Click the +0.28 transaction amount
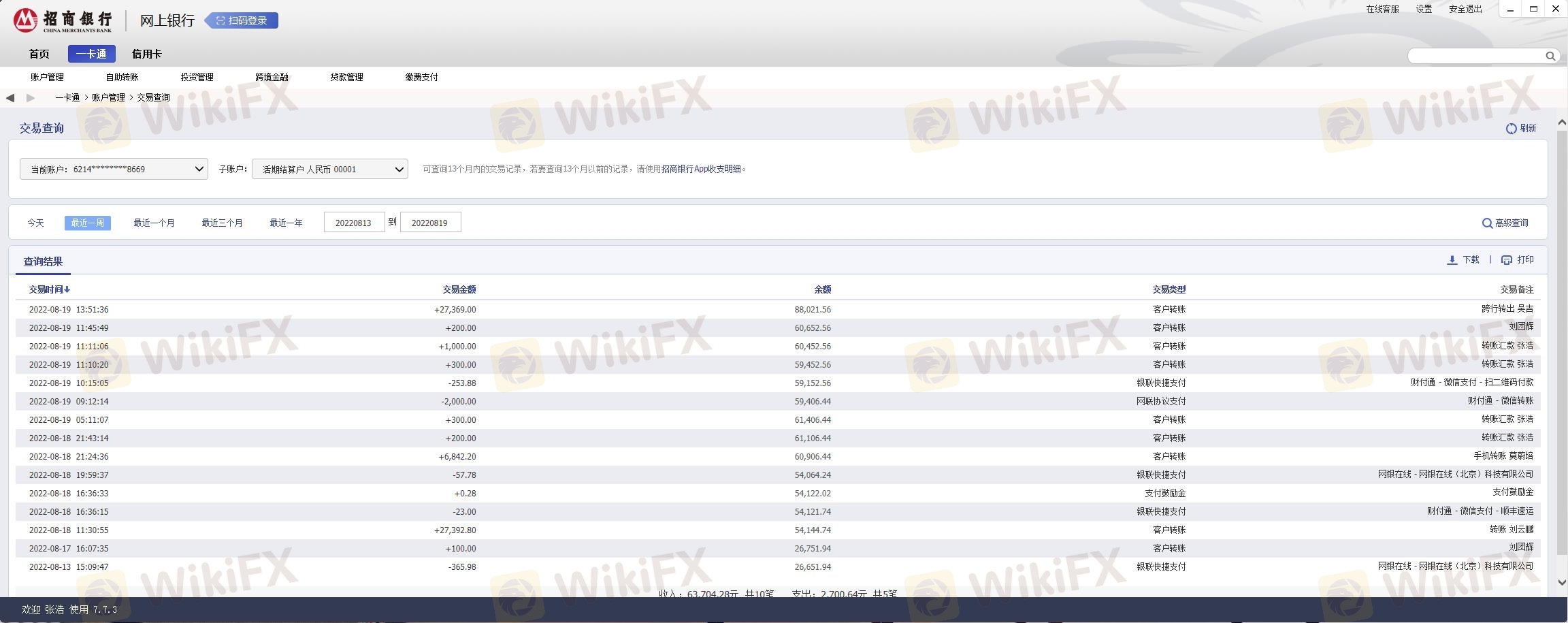 (x=465, y=494)
